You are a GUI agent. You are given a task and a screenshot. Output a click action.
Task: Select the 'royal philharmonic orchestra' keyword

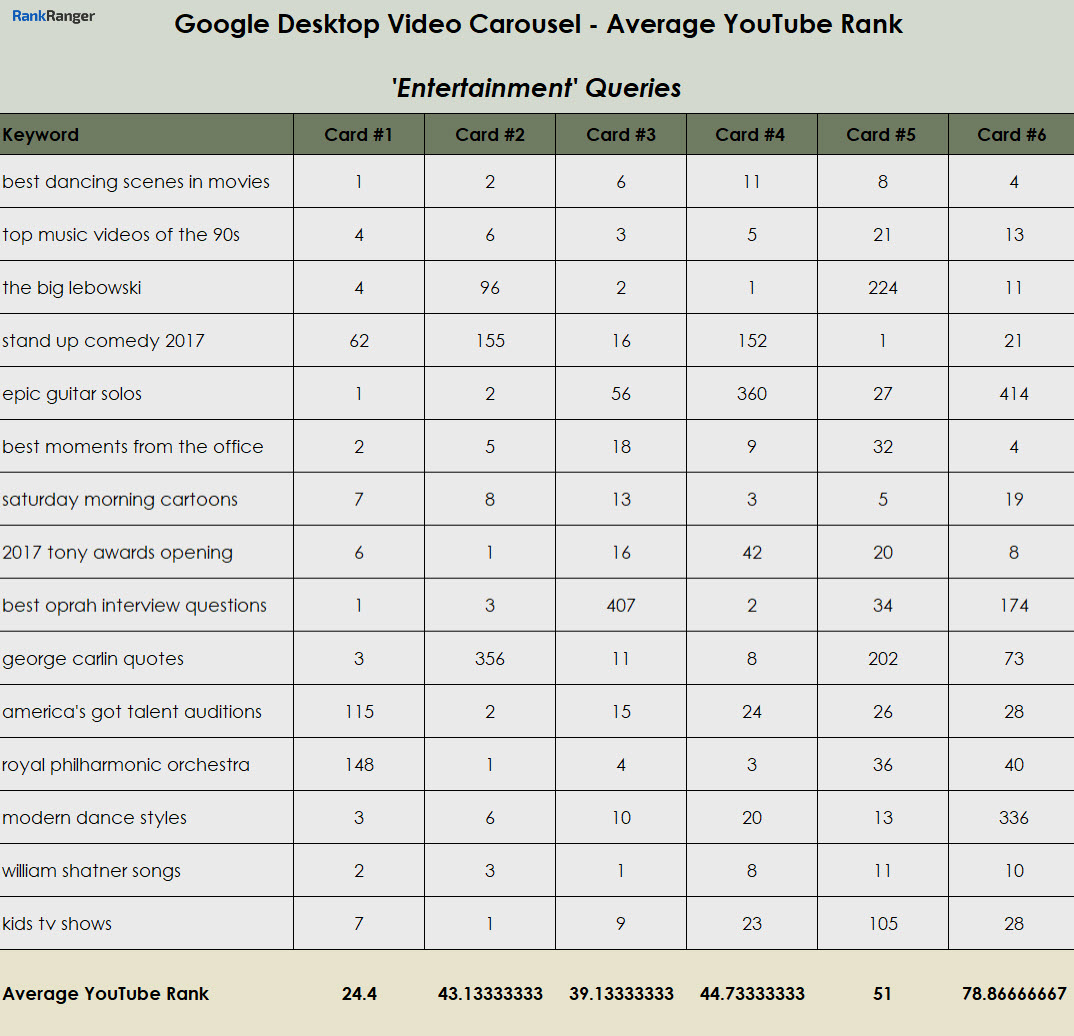pos(126,765)
